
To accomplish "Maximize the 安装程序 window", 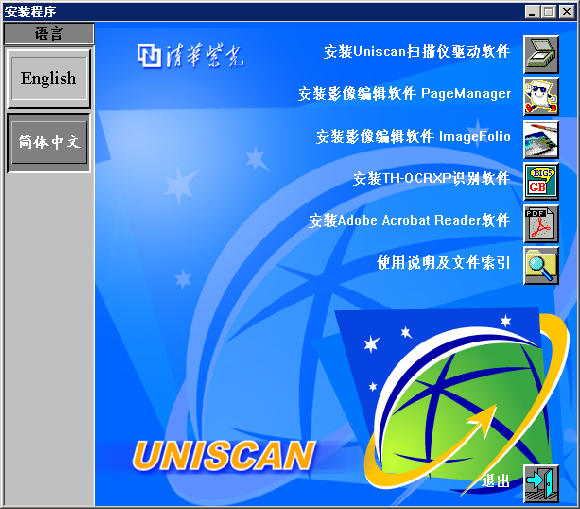I will tap(548, 12).
